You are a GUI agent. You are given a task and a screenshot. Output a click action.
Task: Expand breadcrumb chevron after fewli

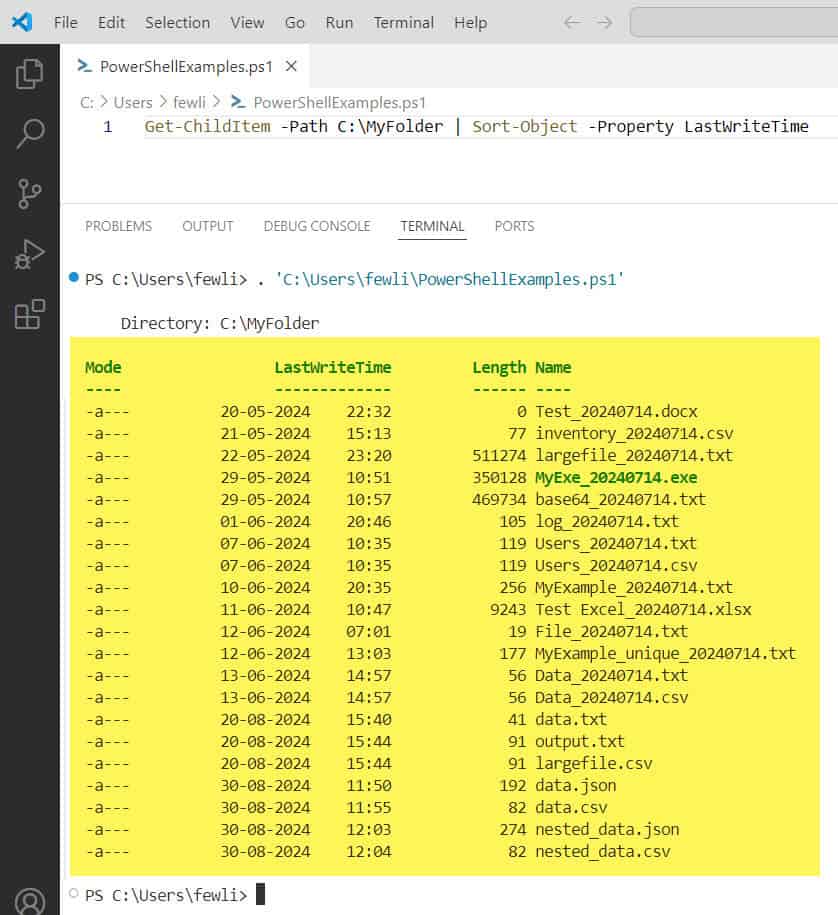point(217,102)
